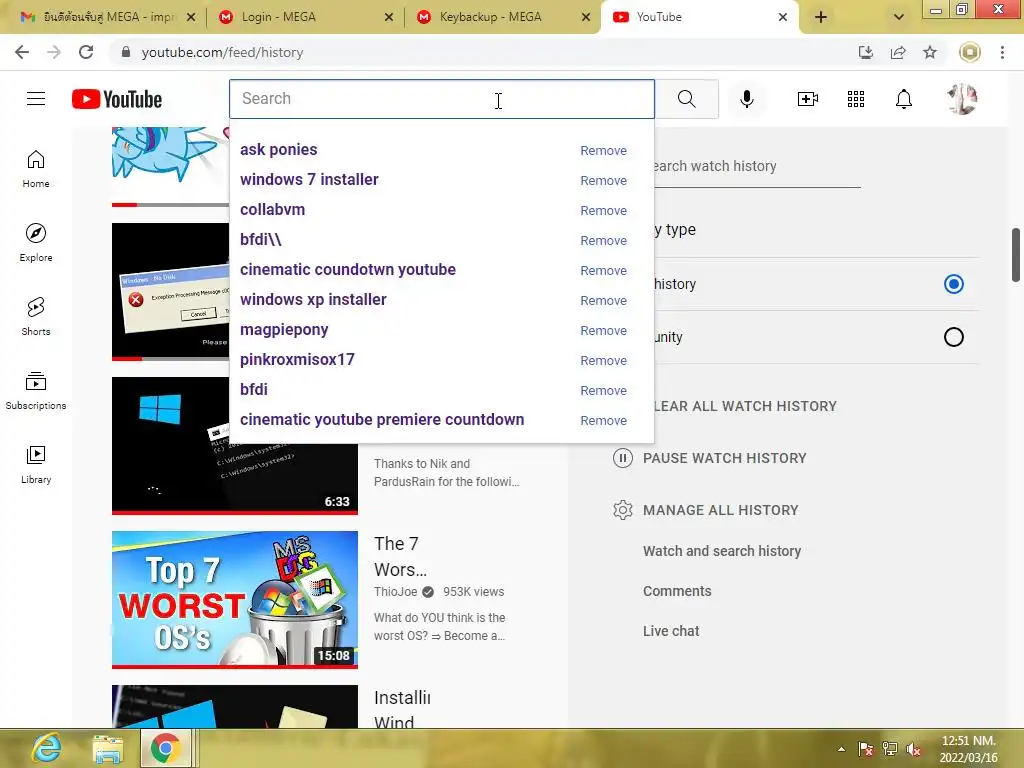
Task: Open Shorts in the sidebar
Action: coord(36,317)
